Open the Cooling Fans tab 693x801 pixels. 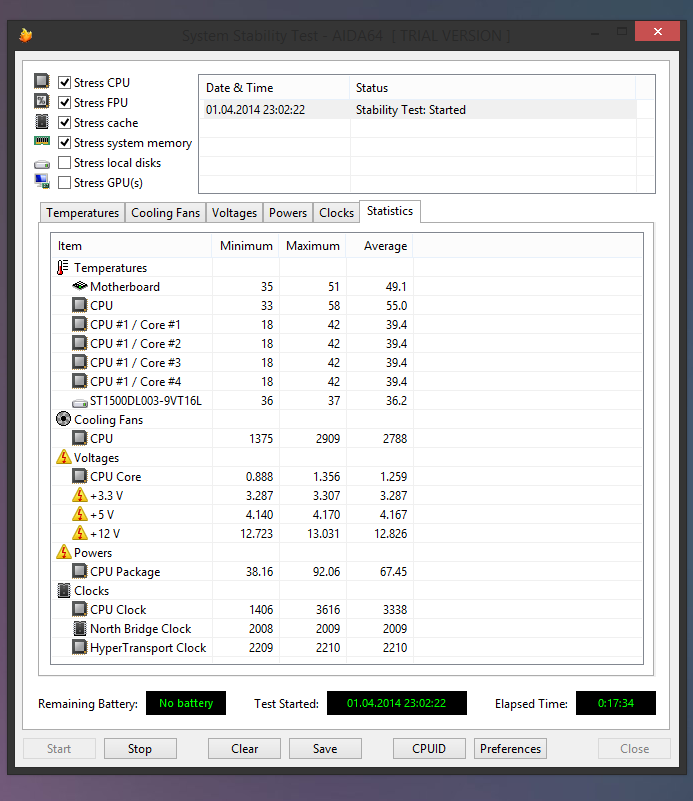pyautogui.click(x=165, y=213)
